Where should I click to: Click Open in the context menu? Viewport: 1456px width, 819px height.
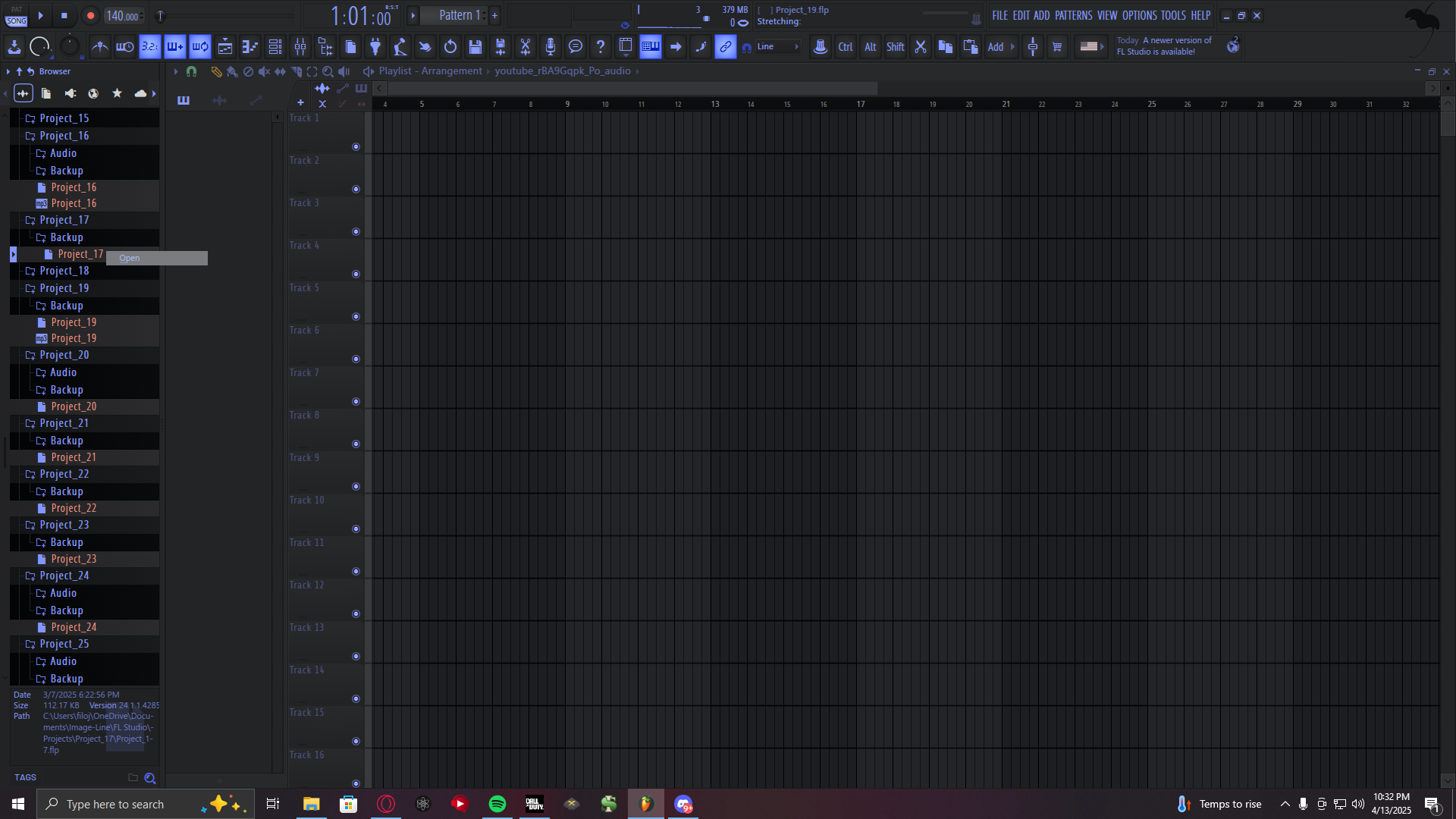[x=130, y=259]
